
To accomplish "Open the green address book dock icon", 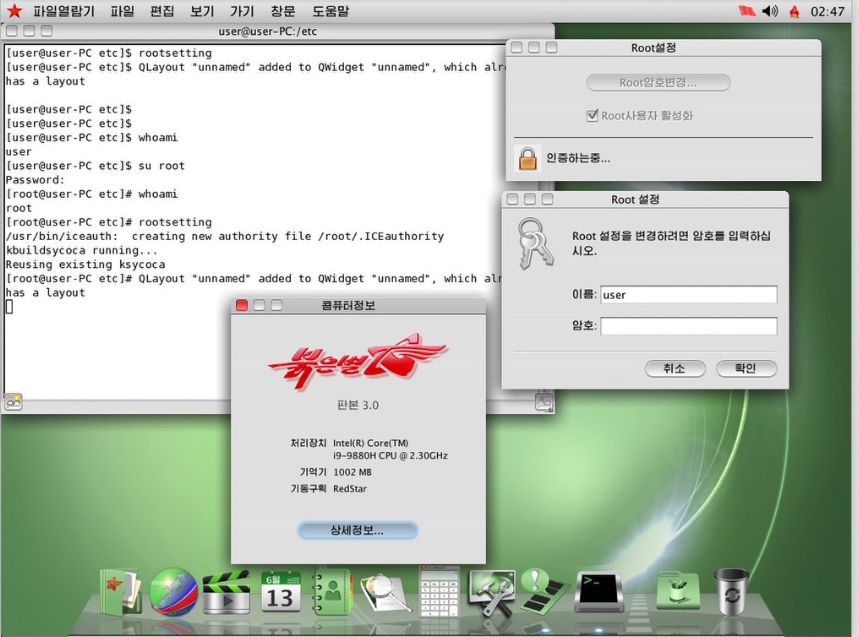I will (x=332, y=592).
